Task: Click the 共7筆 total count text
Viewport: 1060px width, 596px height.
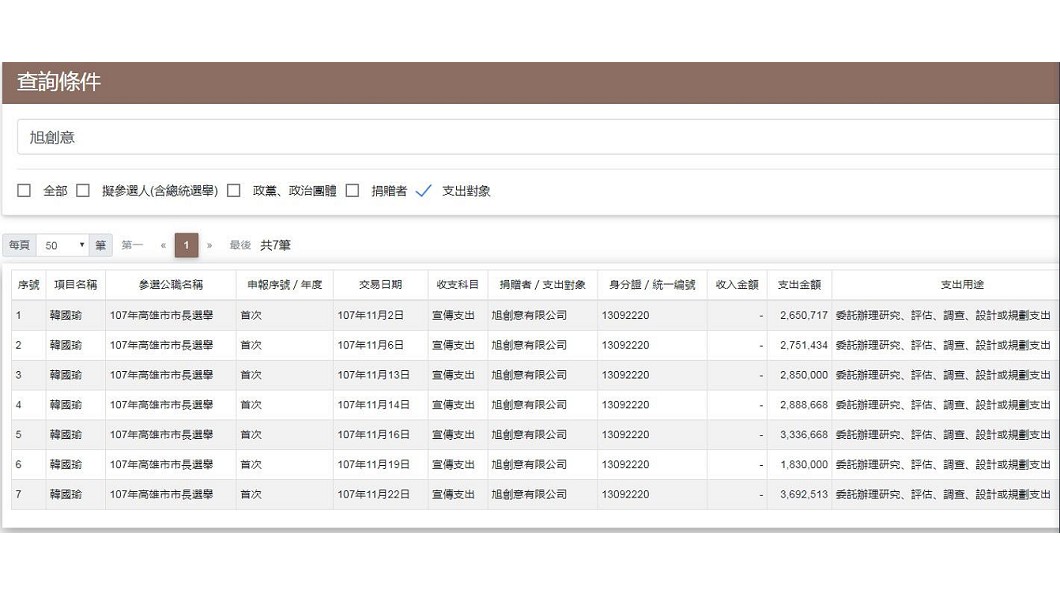Action: point(275,245)
